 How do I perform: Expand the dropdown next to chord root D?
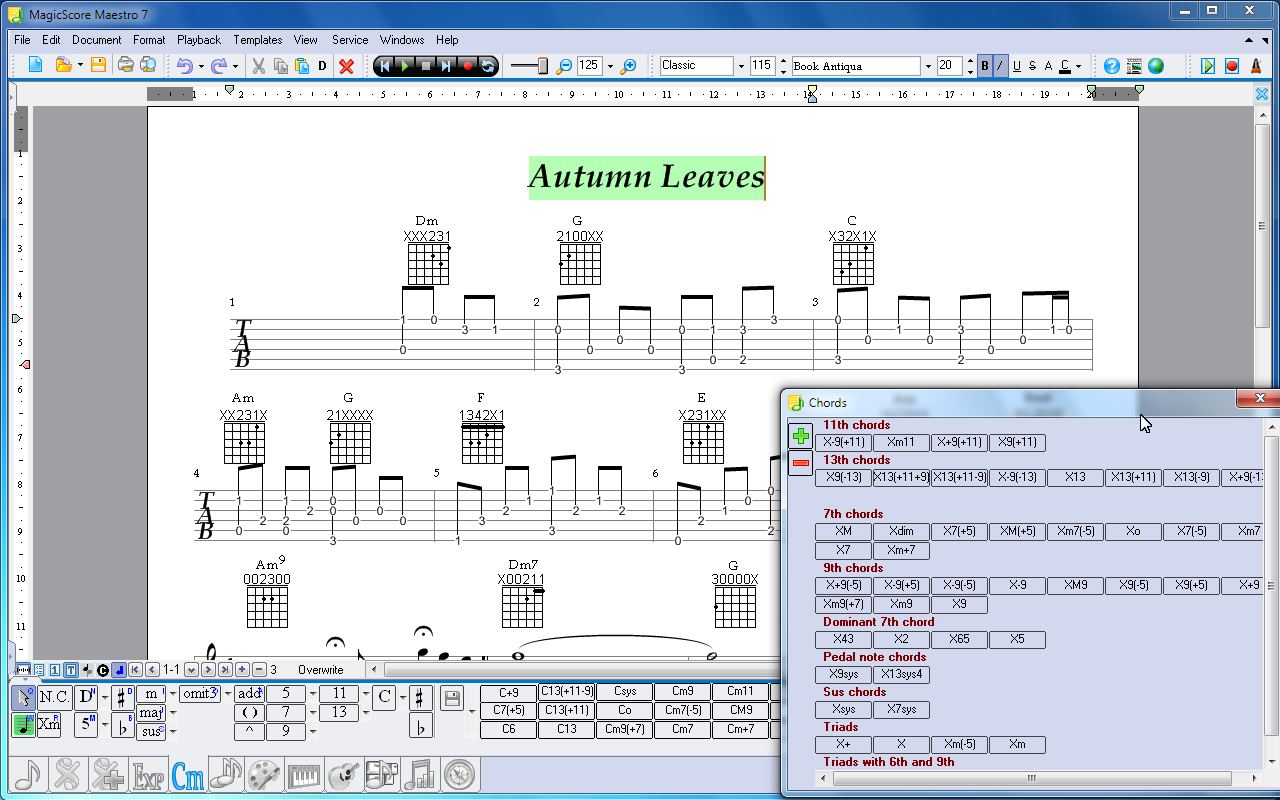[x=103, y=697]
